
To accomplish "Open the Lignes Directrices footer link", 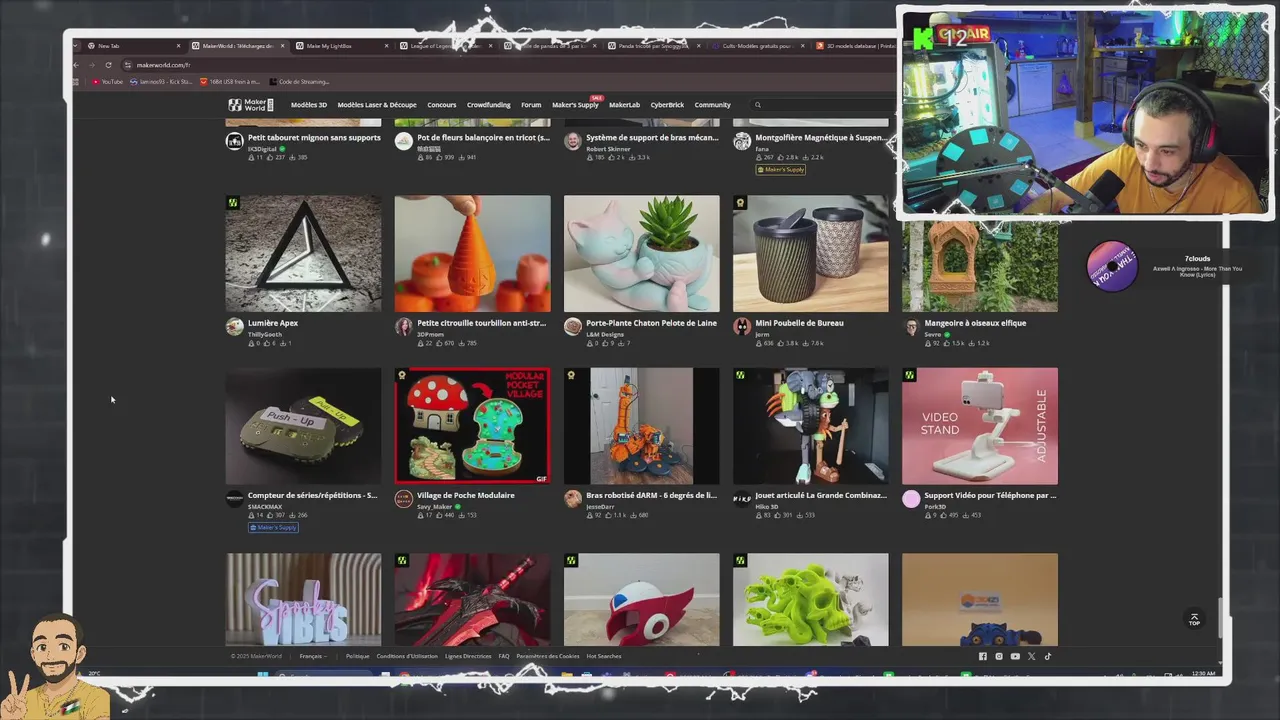I will coord(468,656).
